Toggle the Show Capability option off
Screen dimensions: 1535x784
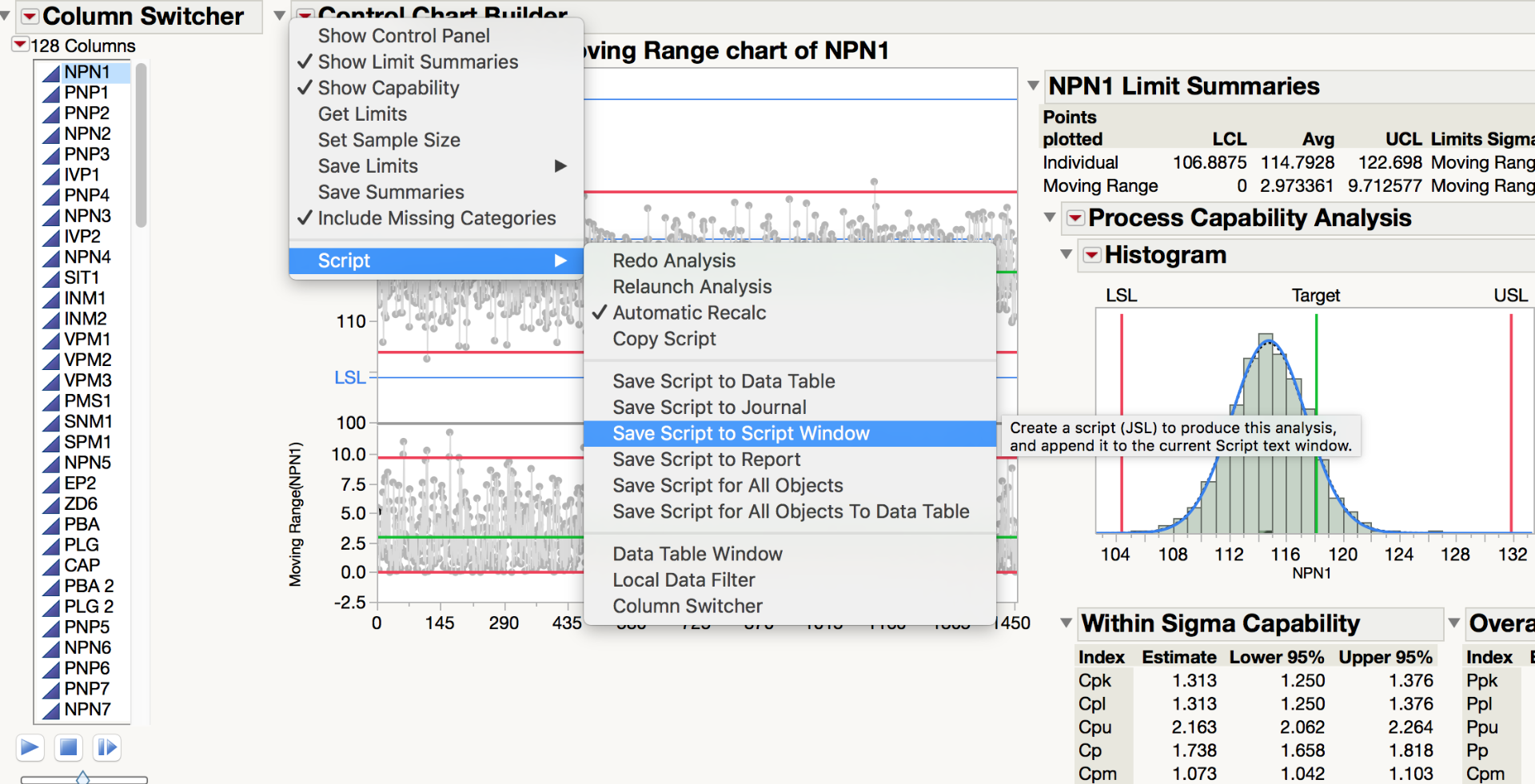point(388,88)
